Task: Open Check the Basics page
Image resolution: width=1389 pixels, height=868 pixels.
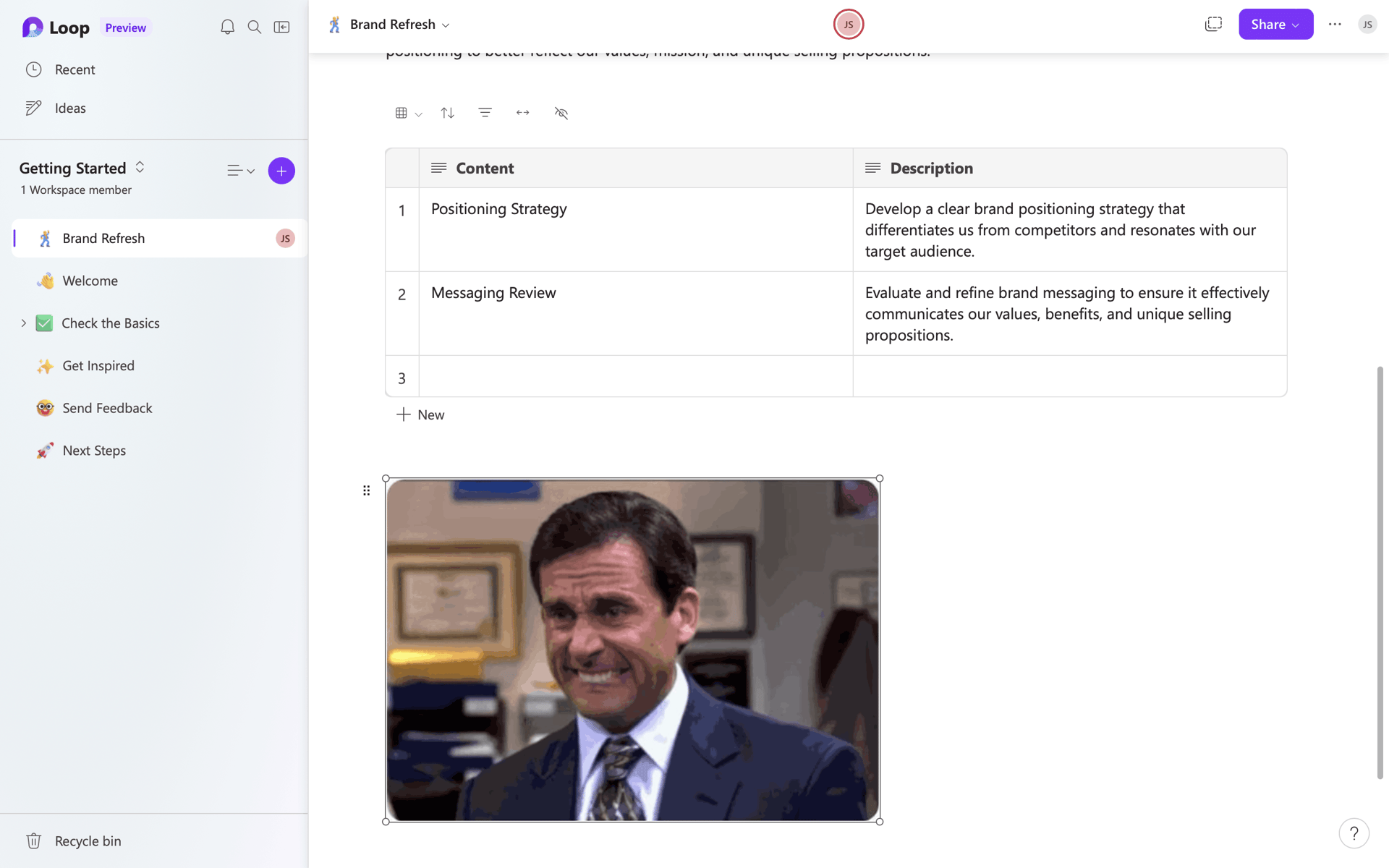Action: [x=111, y=323]
